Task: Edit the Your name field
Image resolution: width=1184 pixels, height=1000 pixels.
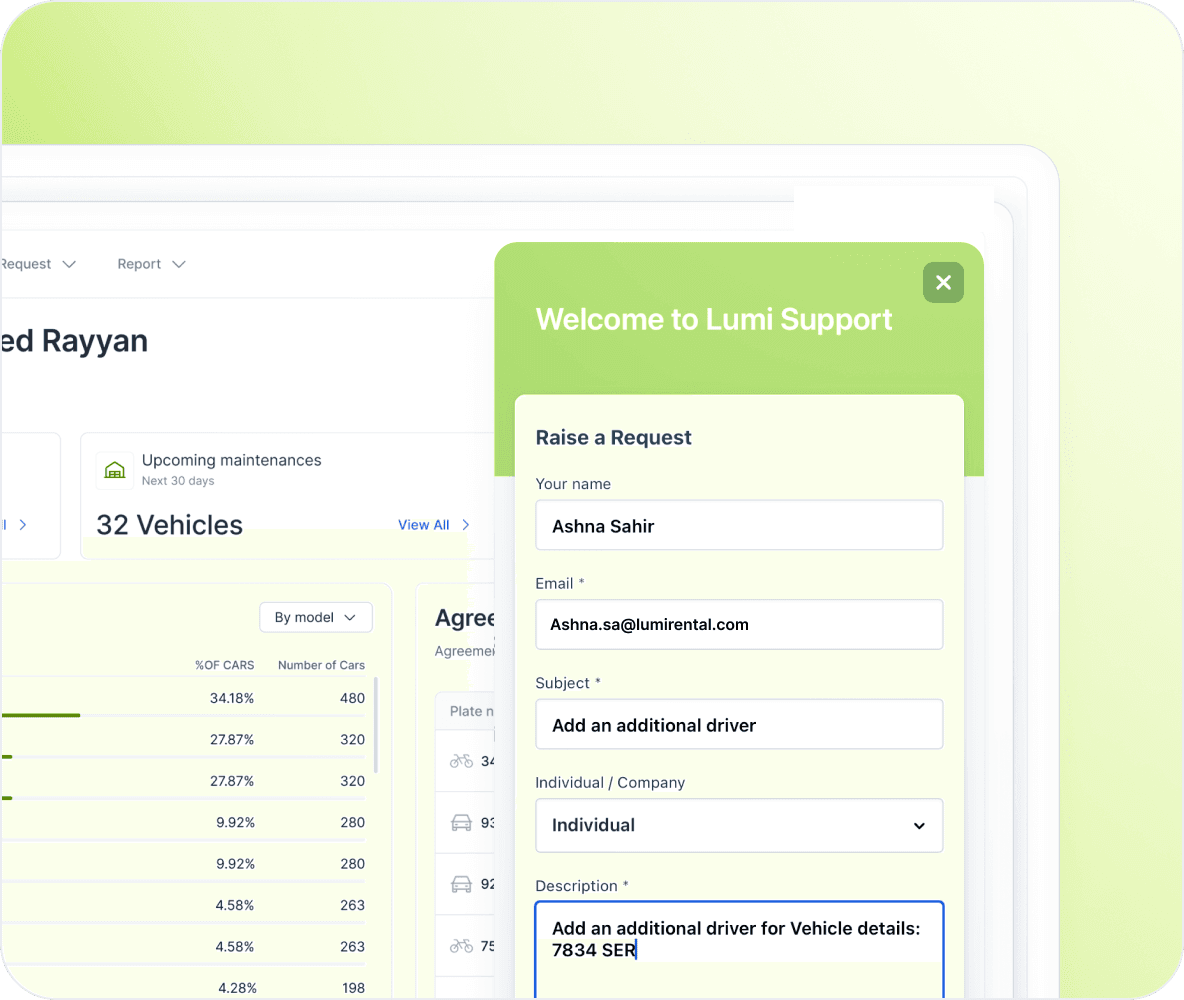Action: (x=739, y=526)
